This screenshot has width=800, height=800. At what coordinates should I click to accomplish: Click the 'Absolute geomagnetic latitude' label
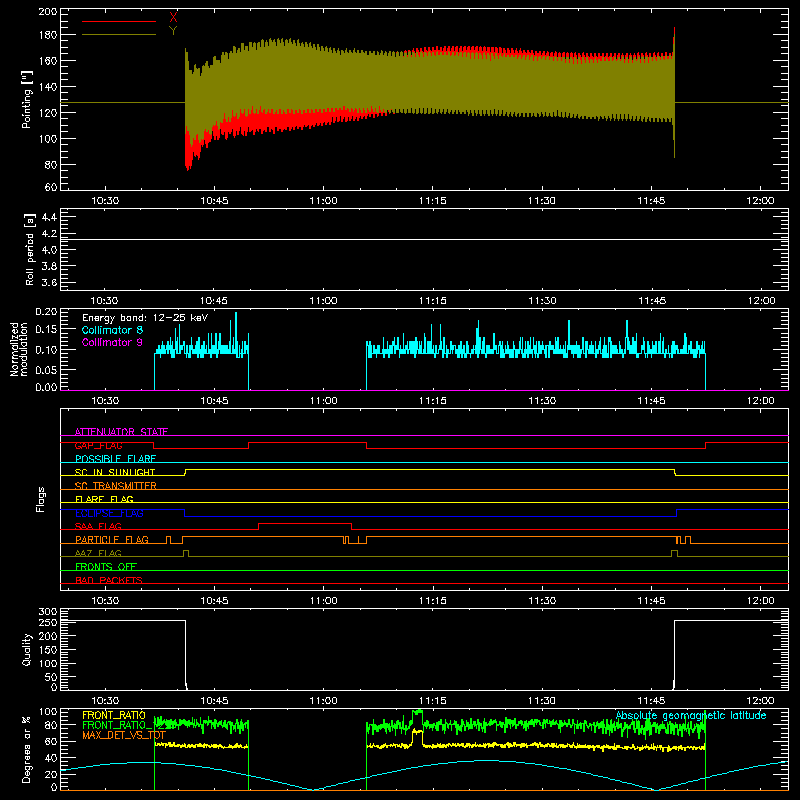point(691,715)
